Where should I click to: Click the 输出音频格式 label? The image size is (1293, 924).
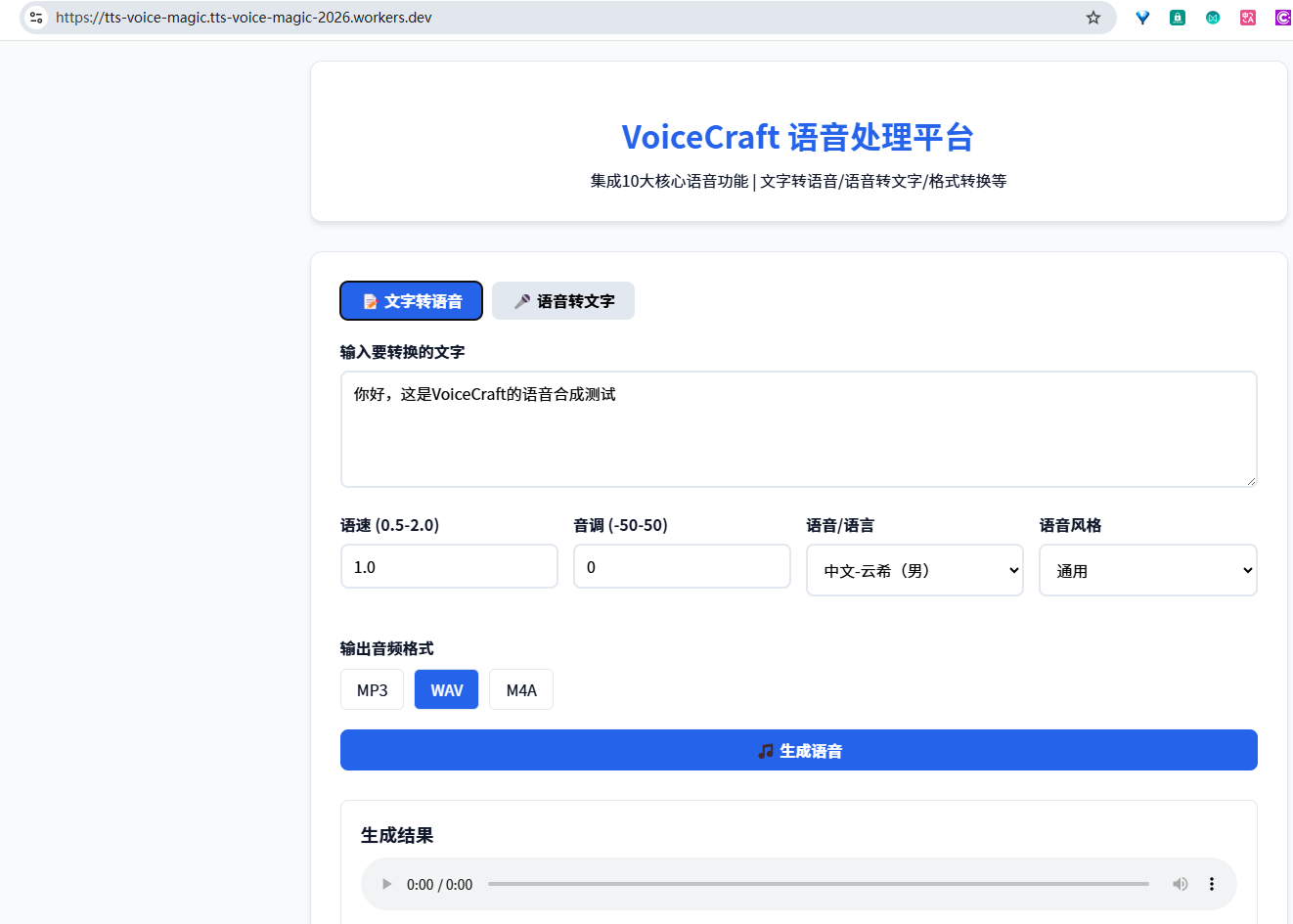pyautogui.click(x=386, y=648)
